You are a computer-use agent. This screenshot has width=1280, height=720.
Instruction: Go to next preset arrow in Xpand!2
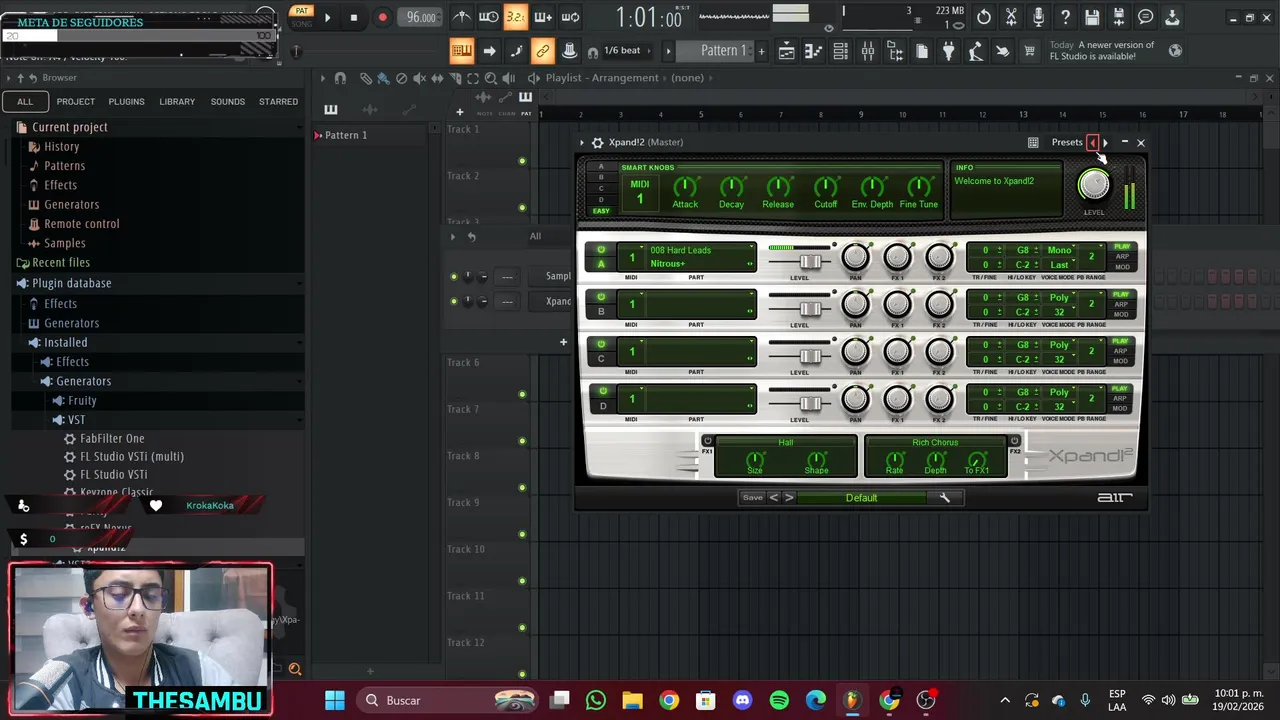pos(1105,142)
